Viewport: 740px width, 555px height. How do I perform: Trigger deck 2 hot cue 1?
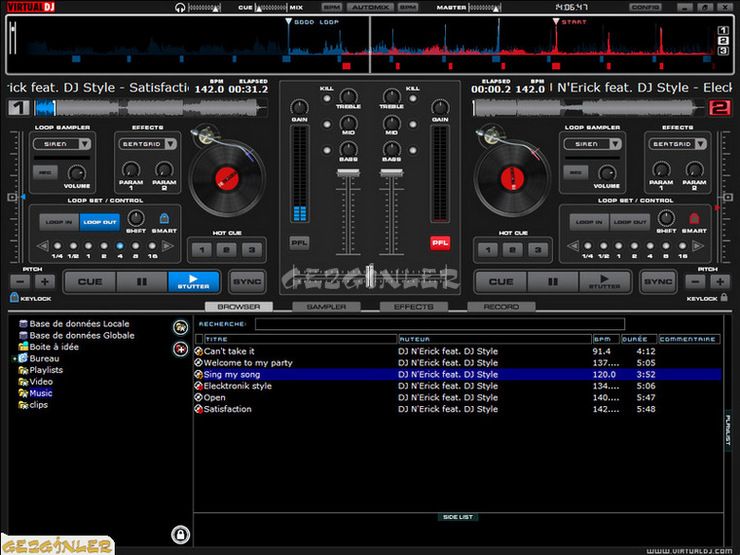tap(488, 250)
